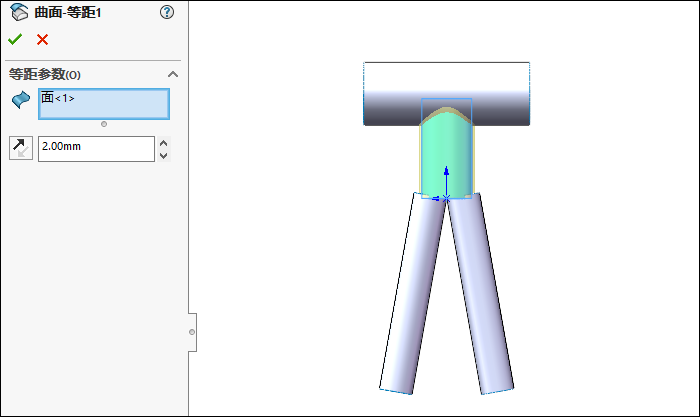Viewport: 700px width, 417px height.
Task: Click the blue origin arrow in viewport
Action: [446, 182]
